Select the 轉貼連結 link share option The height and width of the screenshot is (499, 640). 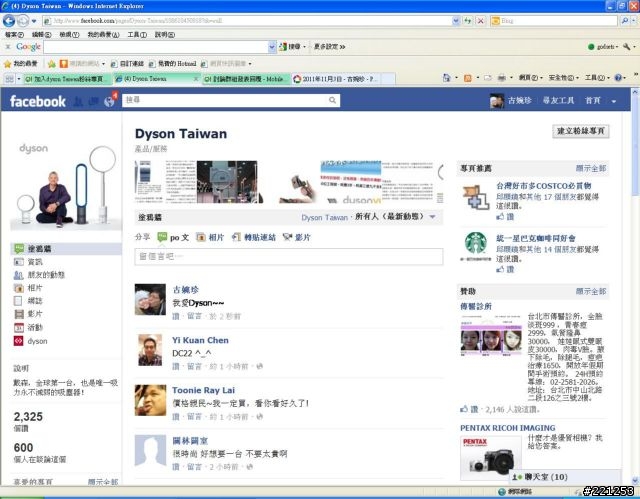(x=253, y=237)
